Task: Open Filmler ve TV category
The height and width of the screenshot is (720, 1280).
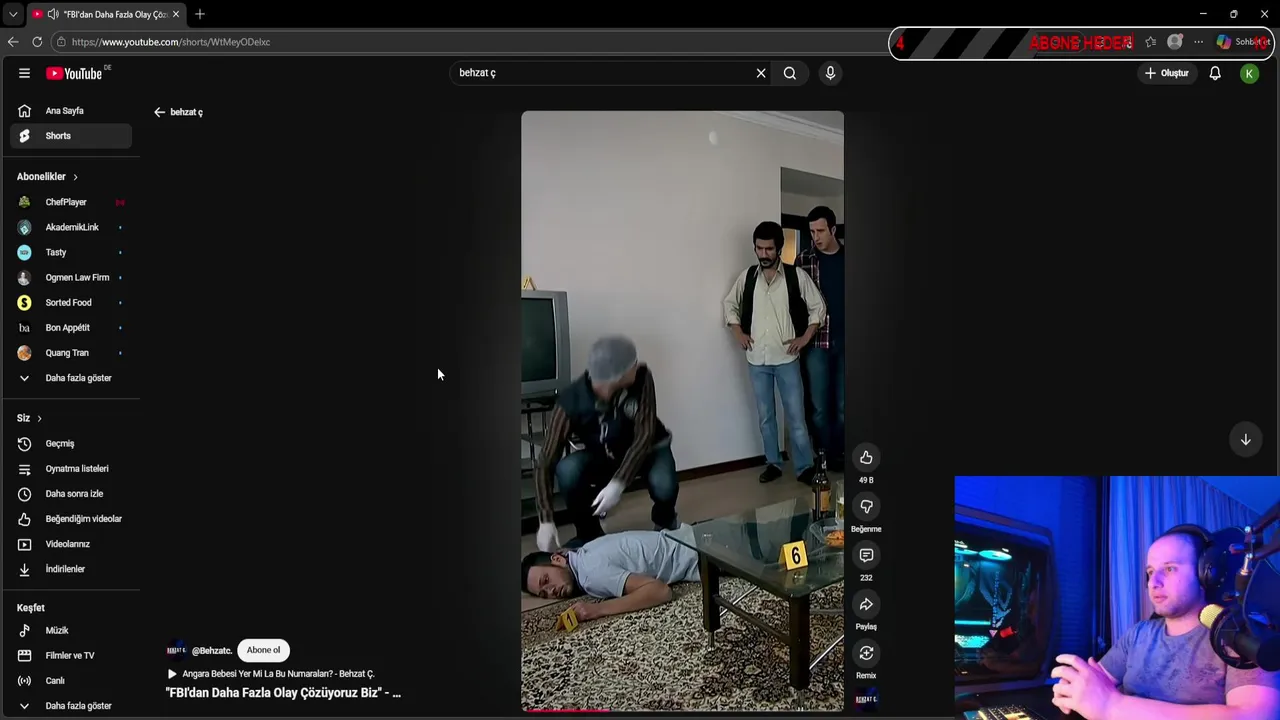Action: pyautogui.click(x=70, y=656)
